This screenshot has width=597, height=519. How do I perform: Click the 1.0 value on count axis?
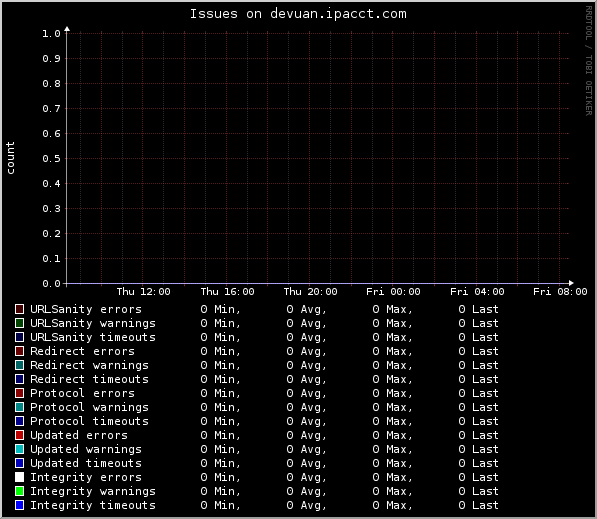tap(51, 34)
